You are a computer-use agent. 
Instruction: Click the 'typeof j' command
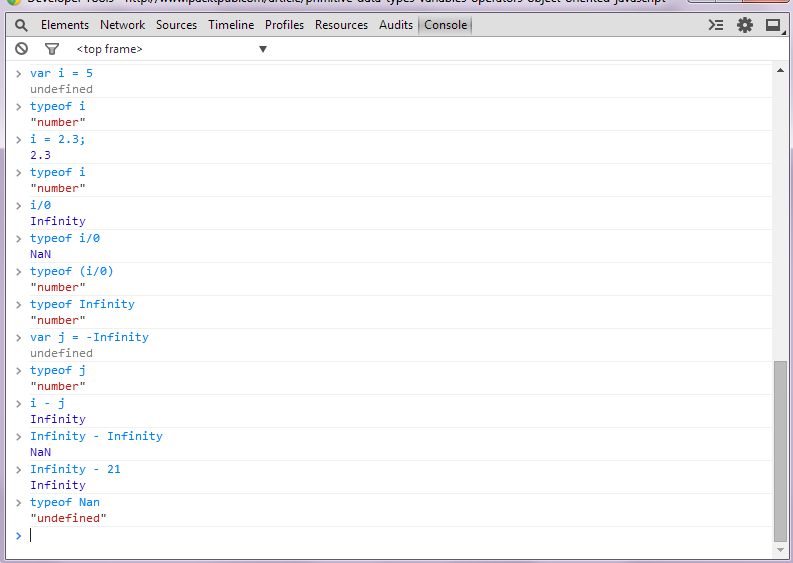[x=58, y=370]
